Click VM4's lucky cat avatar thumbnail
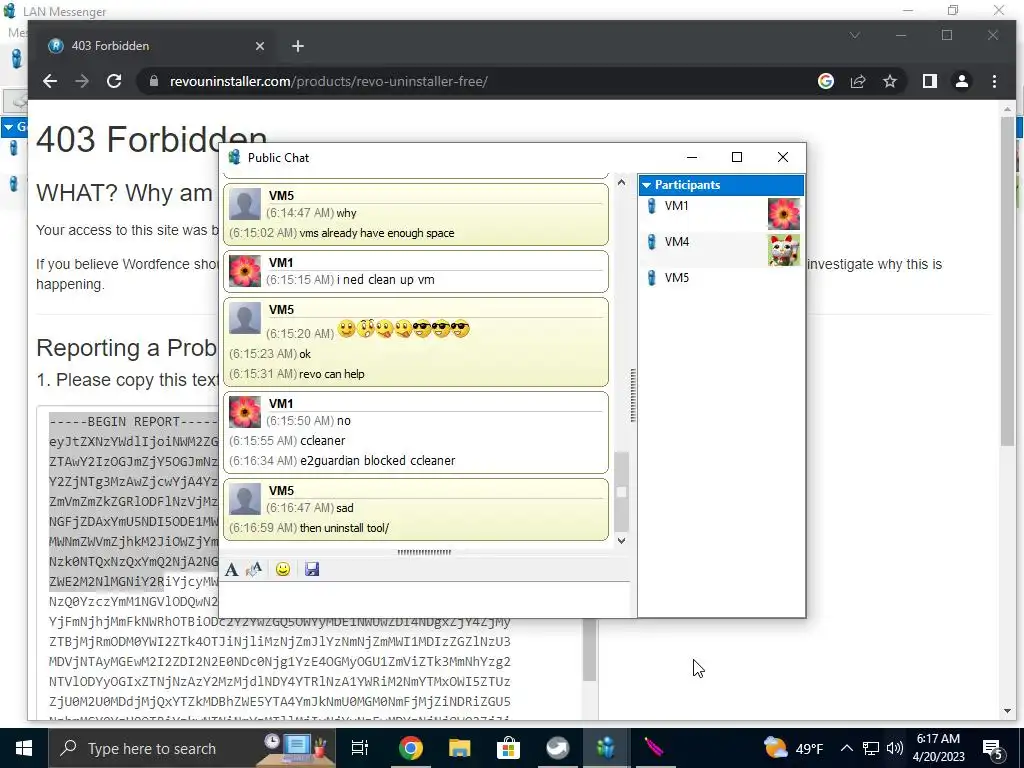 click(784, 249)
